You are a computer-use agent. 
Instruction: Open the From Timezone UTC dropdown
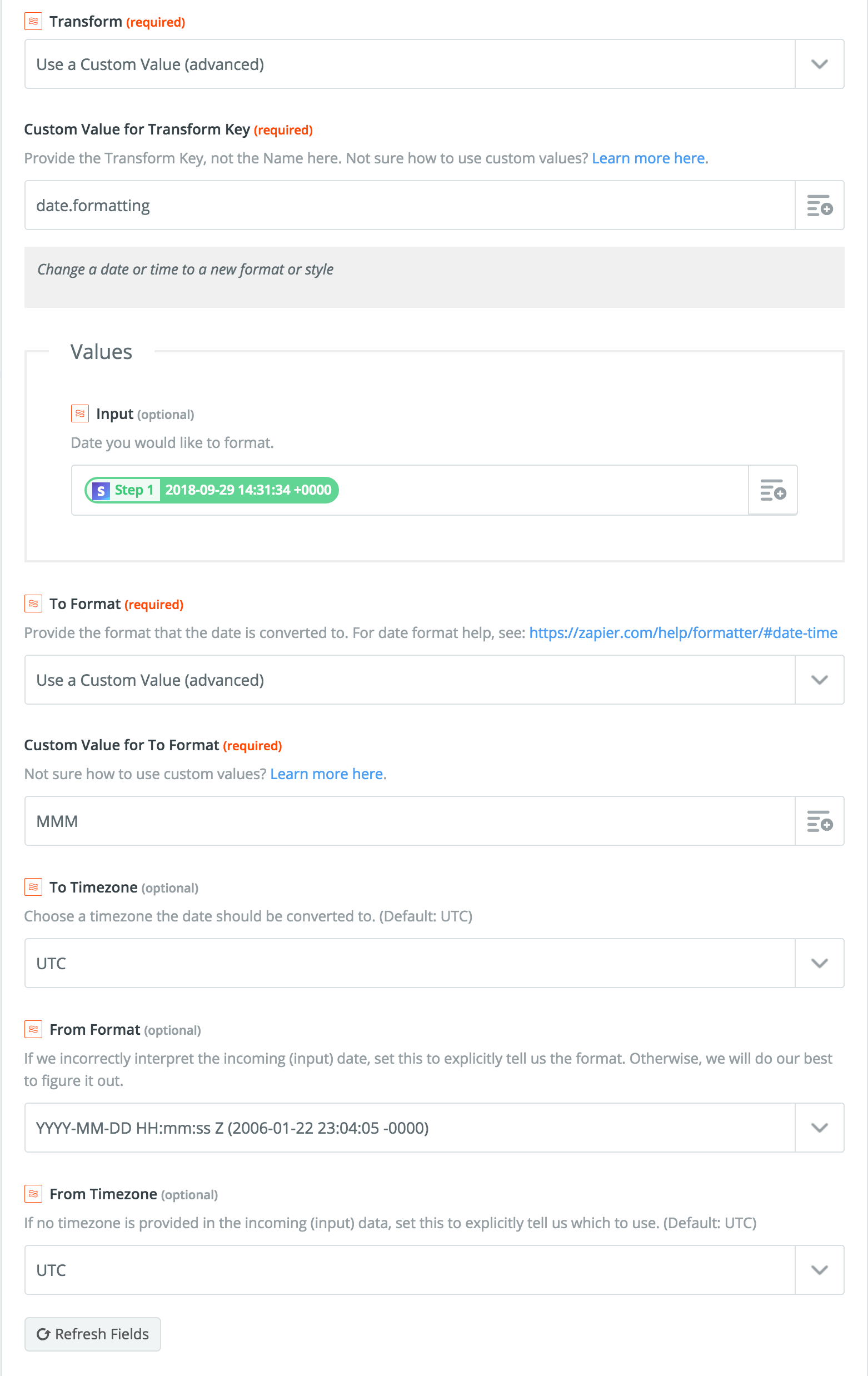point(435,1270)
